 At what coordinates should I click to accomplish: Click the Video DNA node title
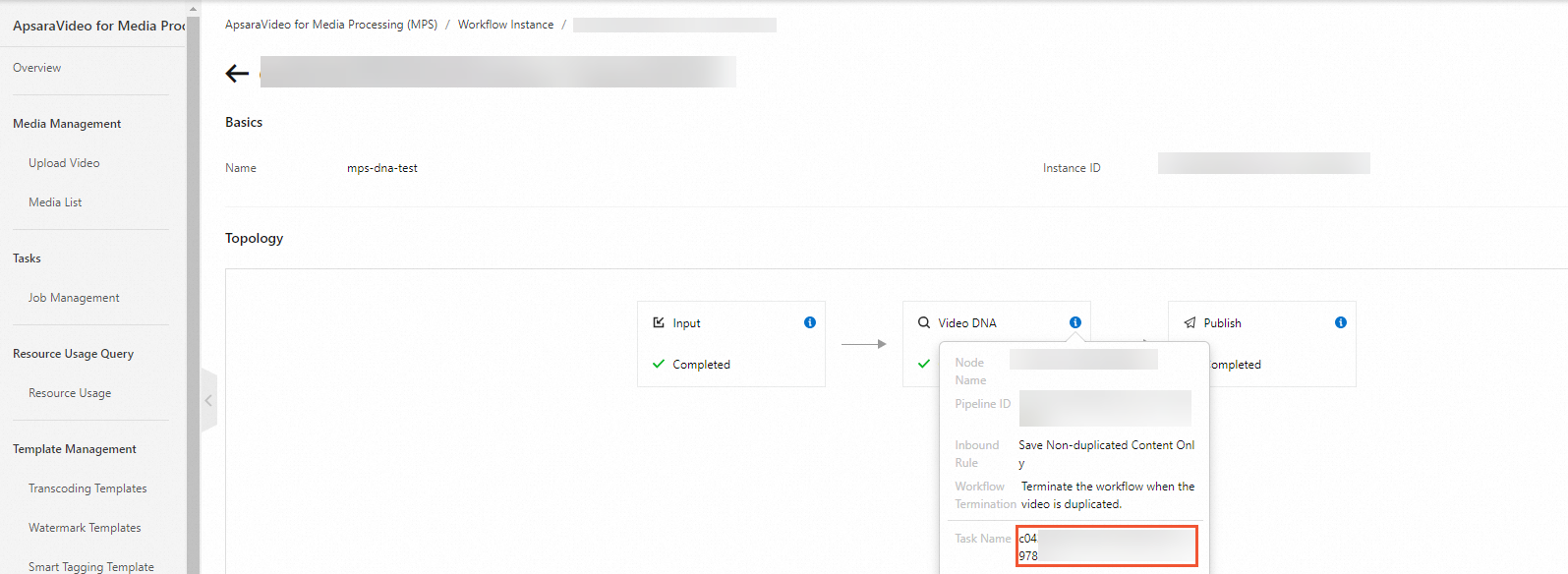click(x=967, y=323)
